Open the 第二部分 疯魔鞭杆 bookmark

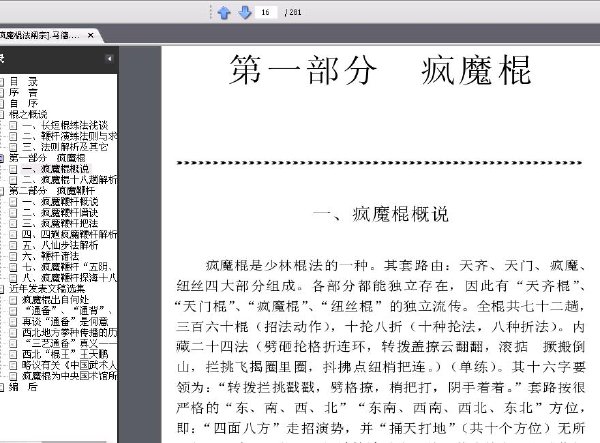52,191
